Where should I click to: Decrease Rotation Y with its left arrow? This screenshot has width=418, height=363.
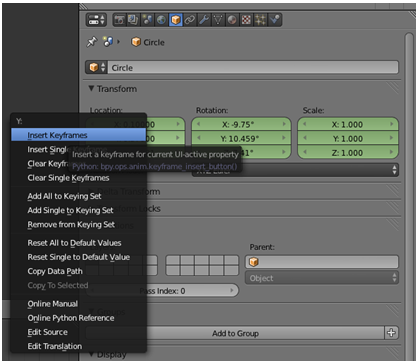tap(199, 138)
